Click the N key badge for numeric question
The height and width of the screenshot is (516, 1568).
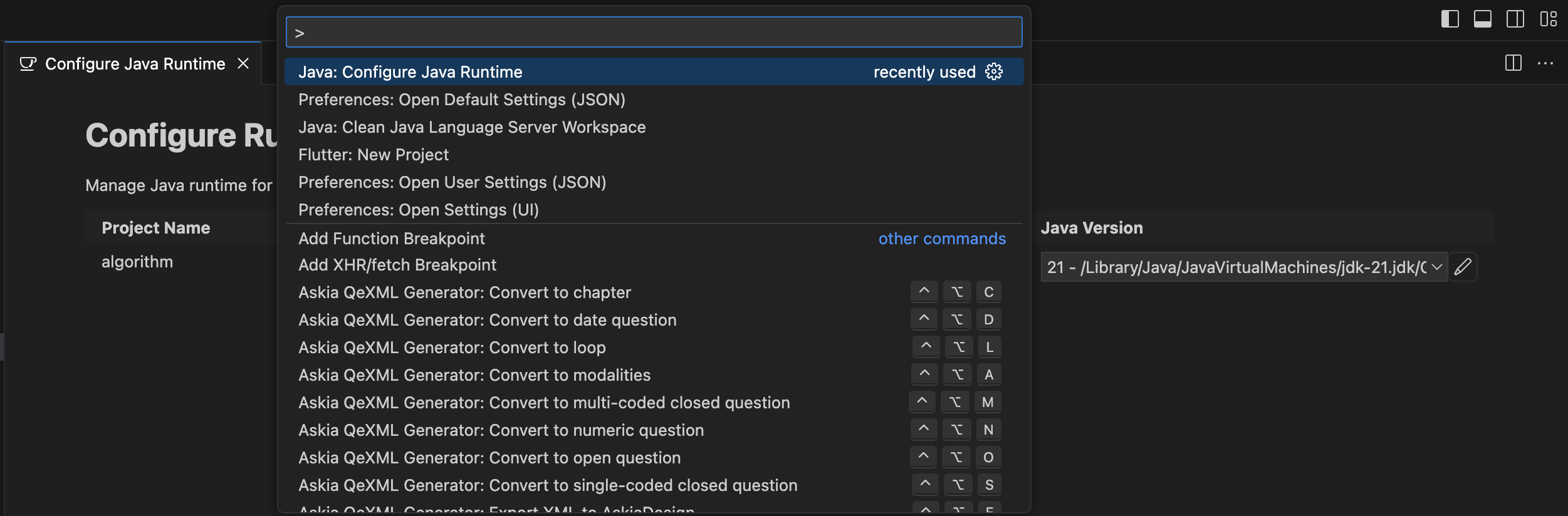(989, 430)
